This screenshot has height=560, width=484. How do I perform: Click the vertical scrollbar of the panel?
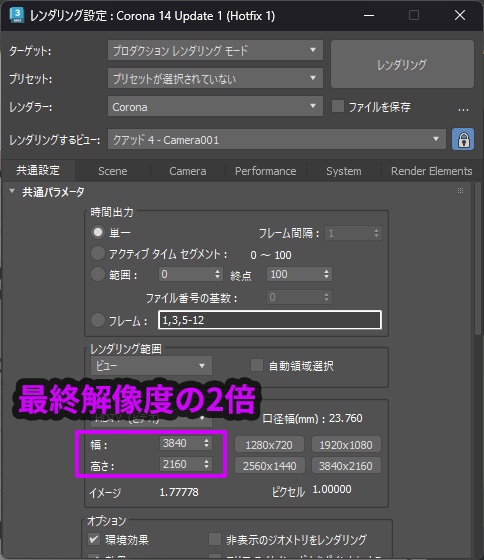tap(478, 259)
